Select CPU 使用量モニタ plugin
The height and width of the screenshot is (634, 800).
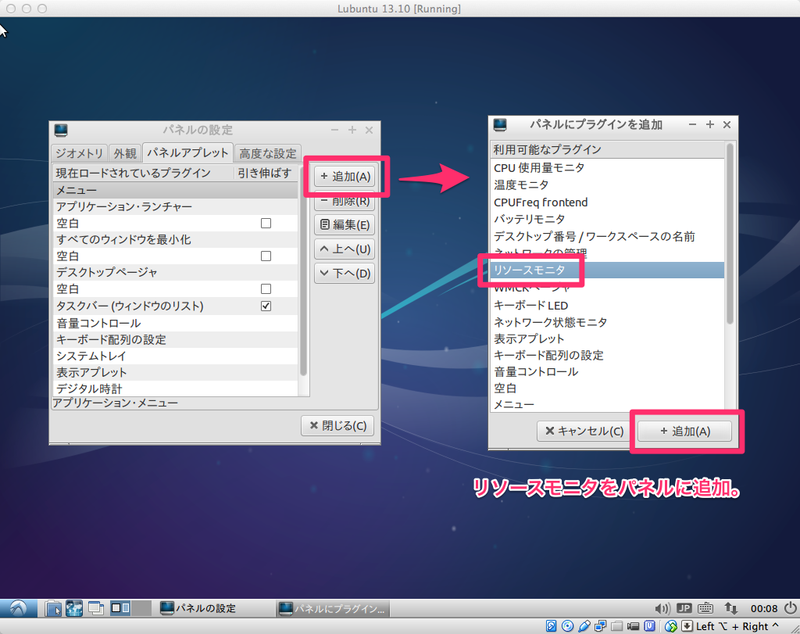coord(607,167)
